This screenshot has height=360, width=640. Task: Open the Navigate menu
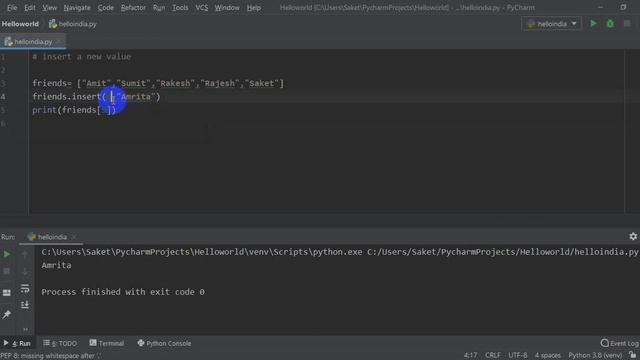tap(77, 8)
